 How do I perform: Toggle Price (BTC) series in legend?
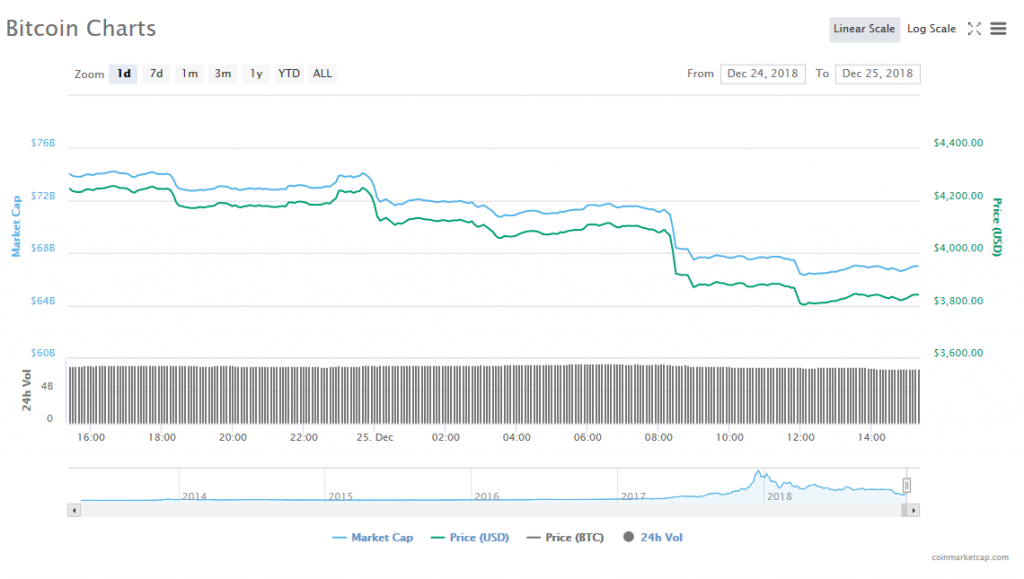pos(567,538)
